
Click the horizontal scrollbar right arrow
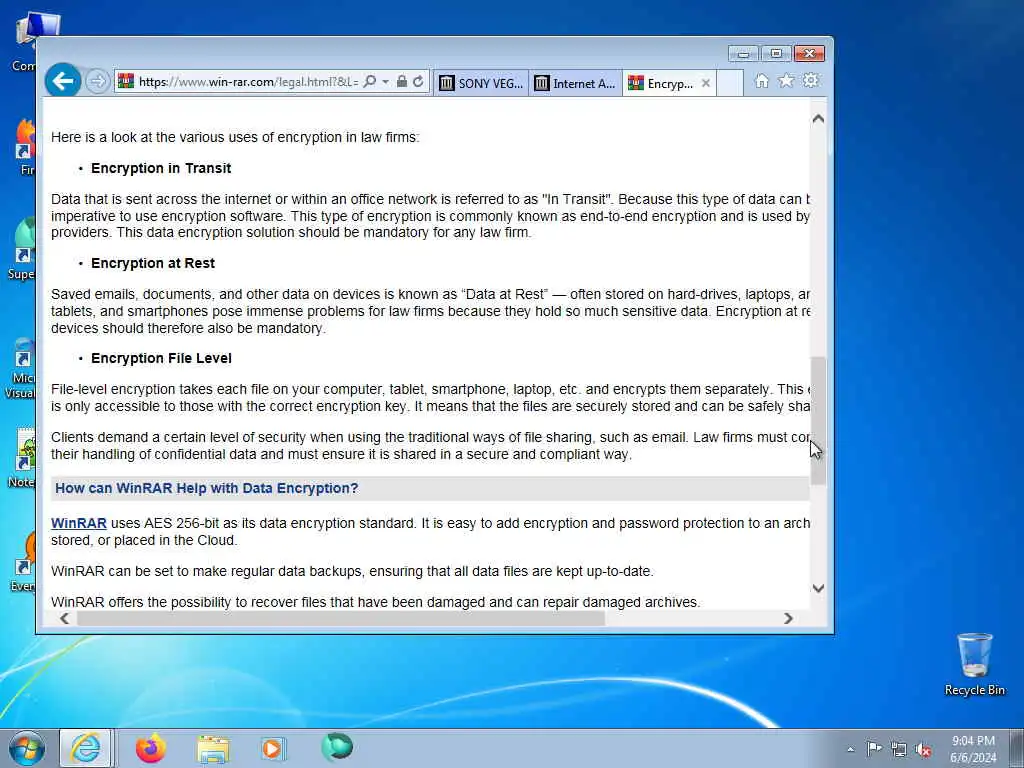pyautogui.click(x=788, y=618)
